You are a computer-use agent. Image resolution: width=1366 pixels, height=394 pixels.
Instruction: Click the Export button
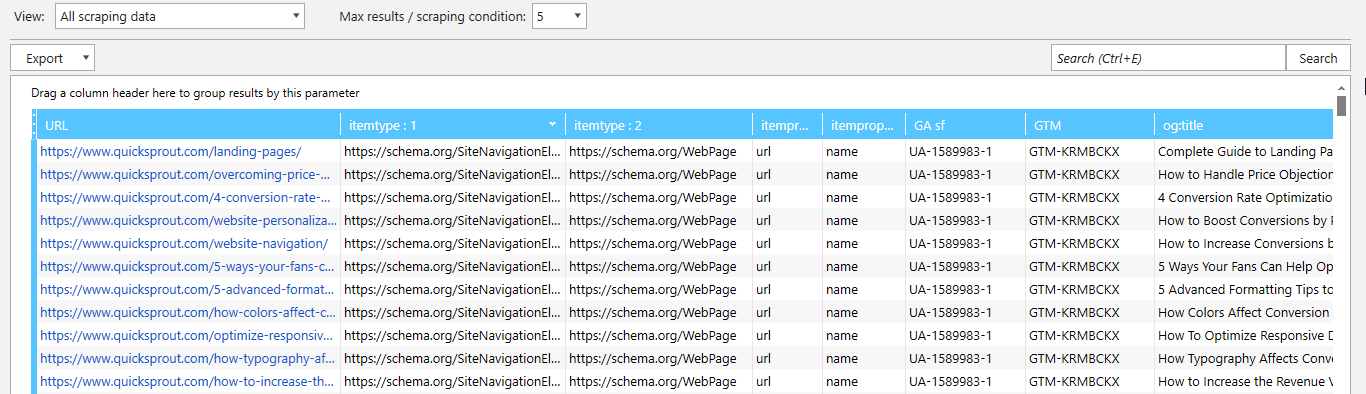pyautogui.click(x=44, y=58)
